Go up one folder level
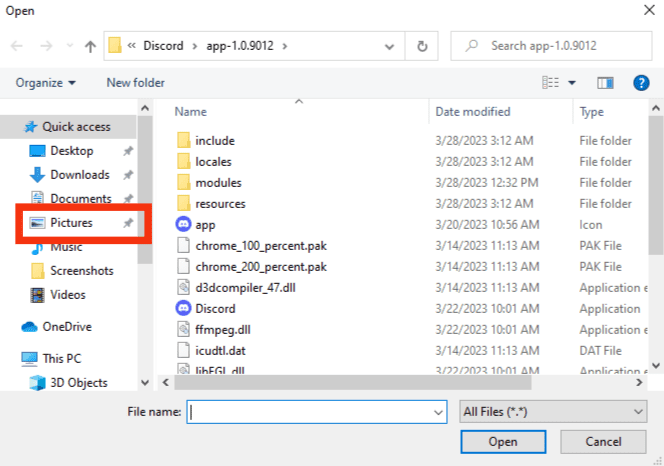The height and width of the screenshot is (466, 664). pos(90,46)
